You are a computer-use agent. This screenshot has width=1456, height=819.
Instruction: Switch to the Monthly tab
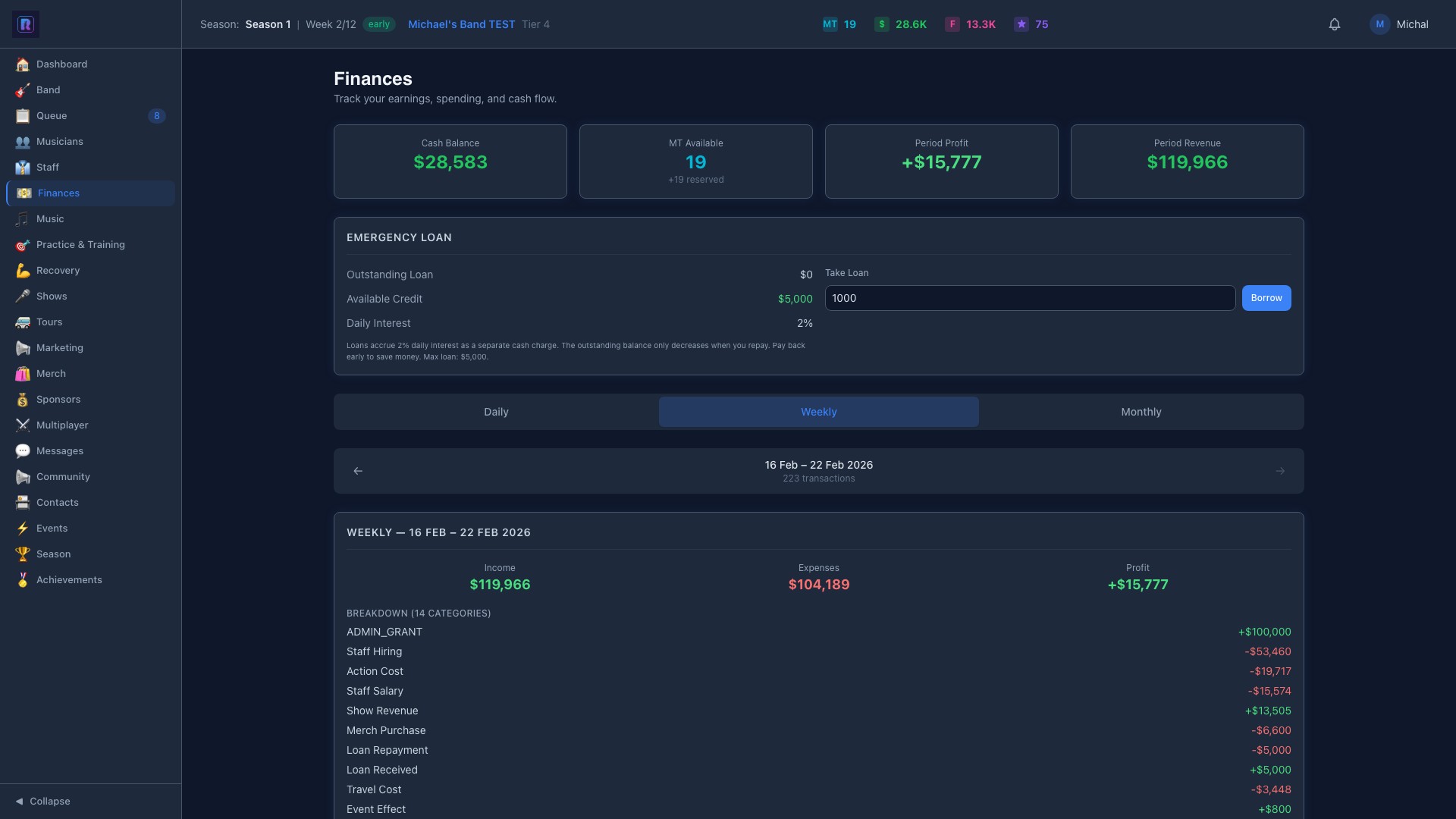click(1141, 412)
